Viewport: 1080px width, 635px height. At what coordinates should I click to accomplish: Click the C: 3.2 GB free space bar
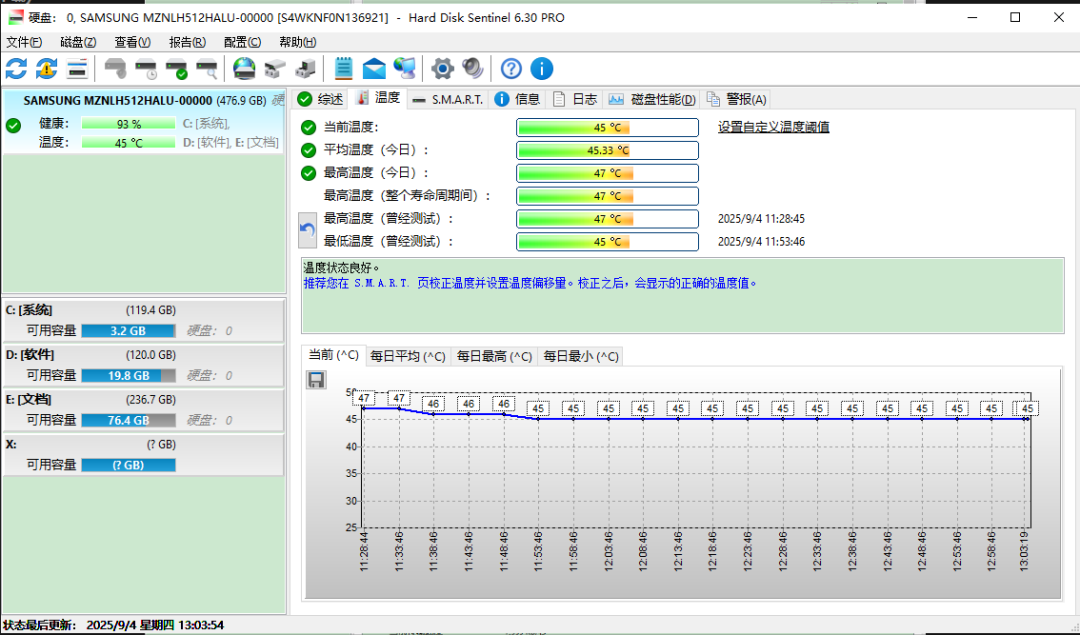(x=128, y=331)
